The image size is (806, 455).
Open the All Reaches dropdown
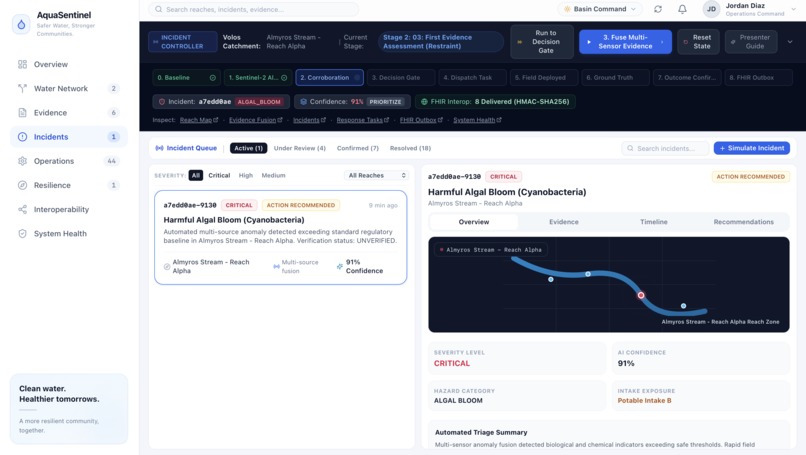click(377, 175)
